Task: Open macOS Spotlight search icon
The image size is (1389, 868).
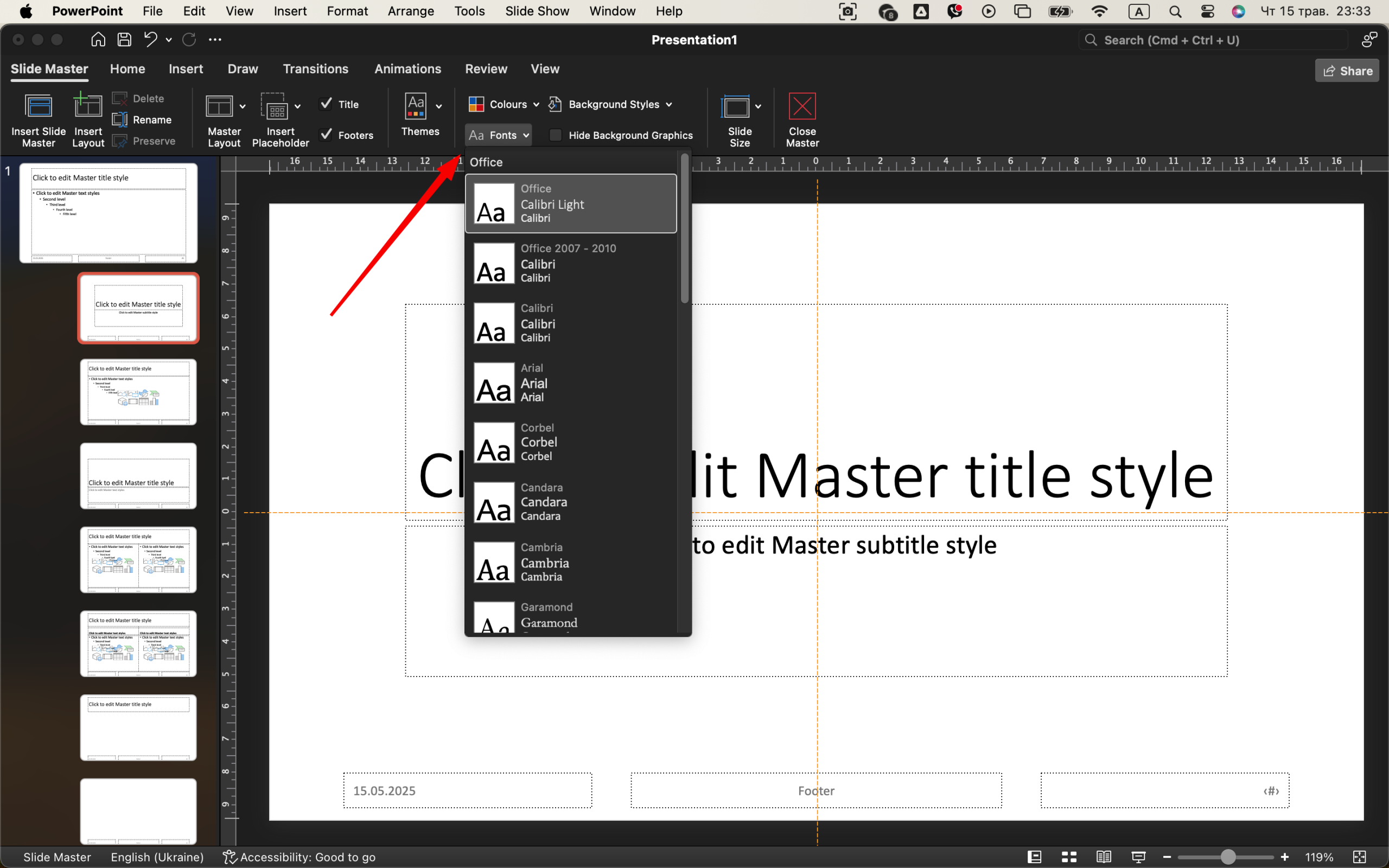Action: tap(1175, 11)
